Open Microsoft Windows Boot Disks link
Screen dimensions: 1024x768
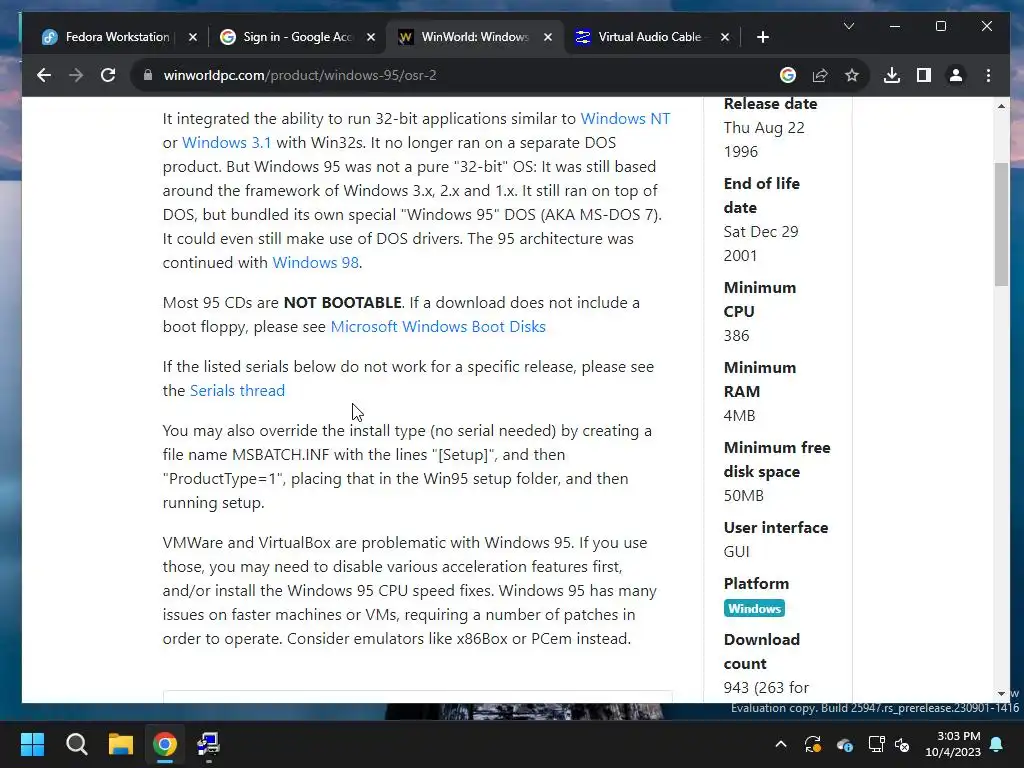438,327
